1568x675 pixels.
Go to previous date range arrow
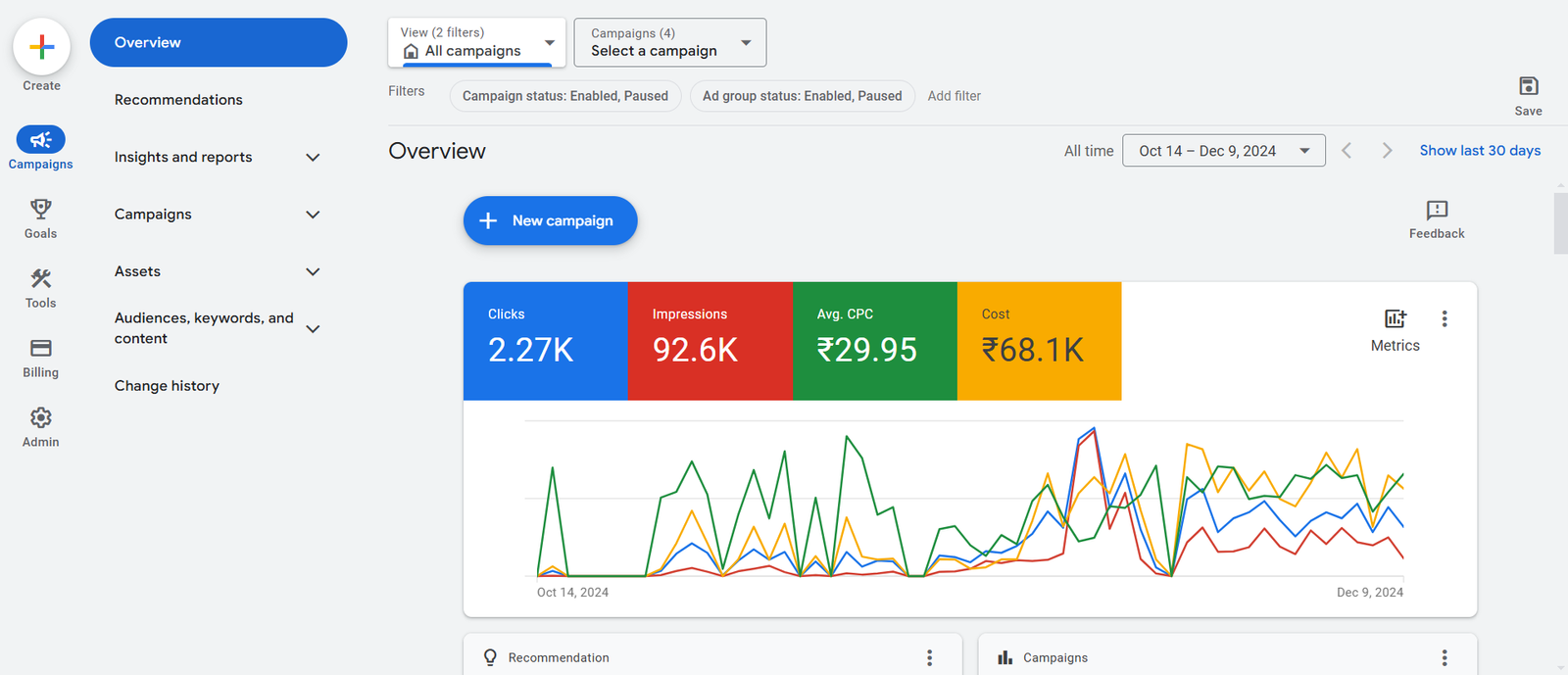pyautogui.click(x=1347, y=150)
